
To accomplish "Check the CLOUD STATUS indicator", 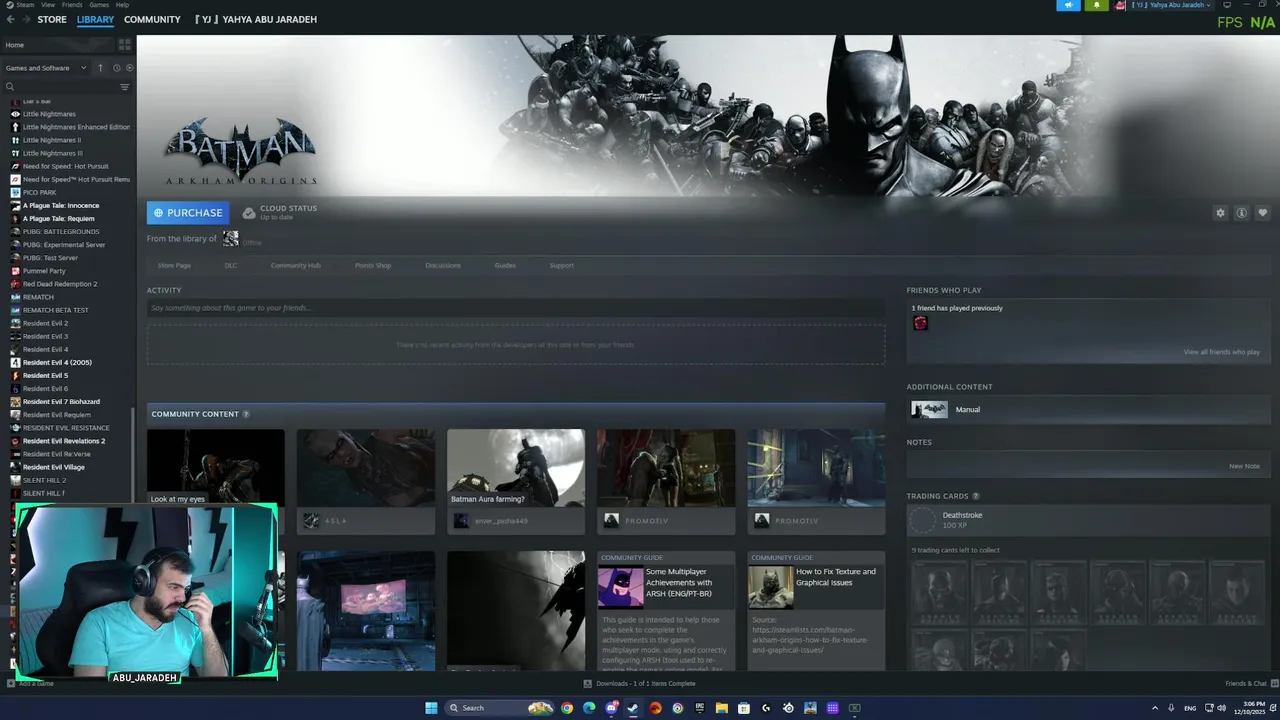I will [x=280, y=212].
